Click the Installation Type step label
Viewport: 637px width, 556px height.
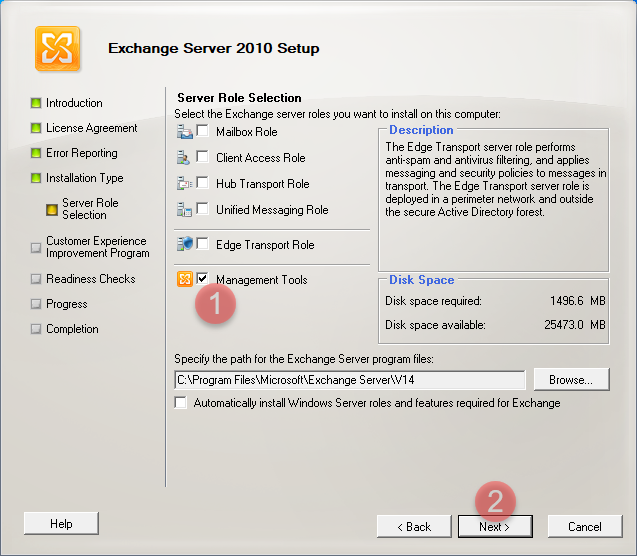pyautogui.click(x=84, y=178)
